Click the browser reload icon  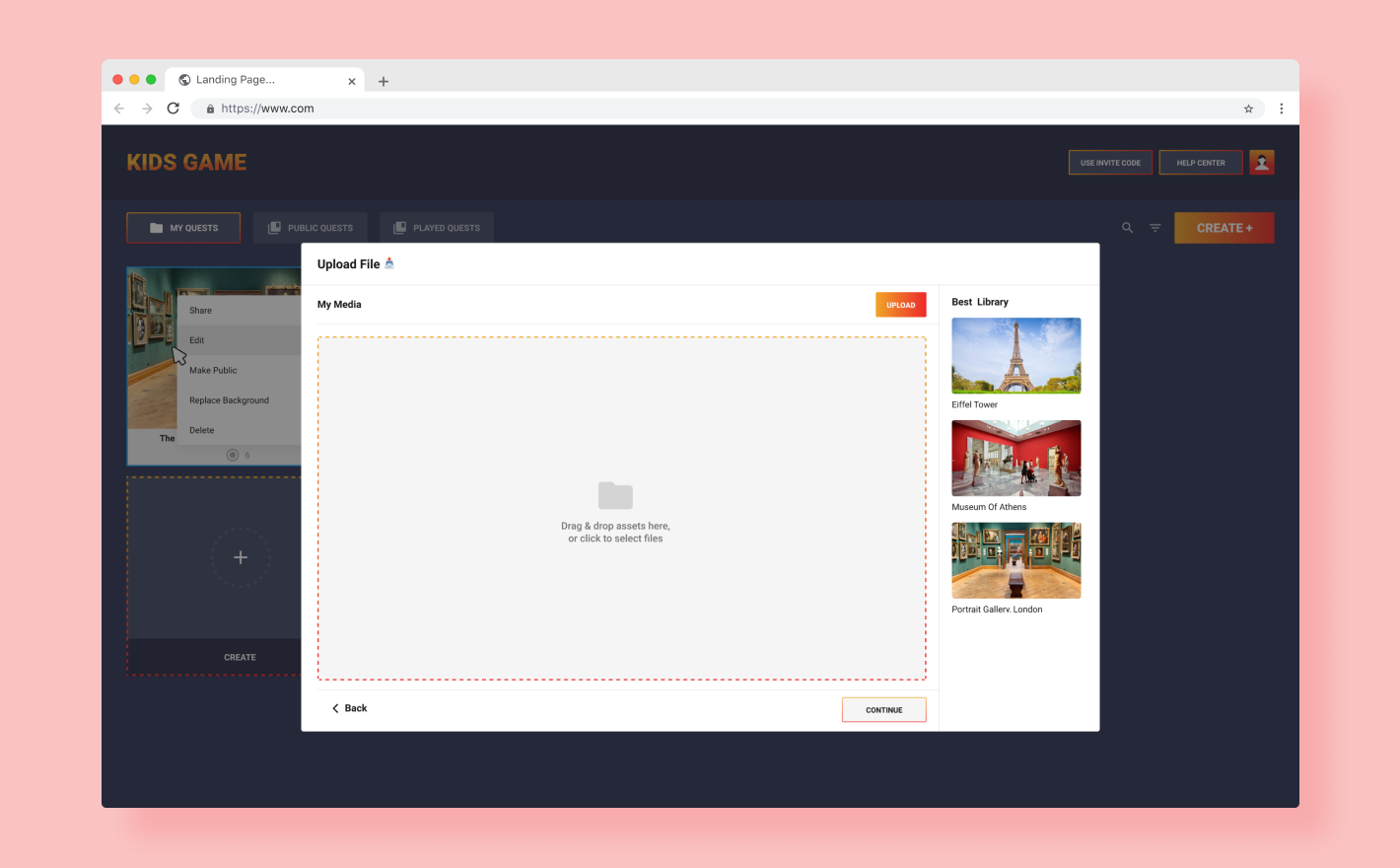pos(174,108)
